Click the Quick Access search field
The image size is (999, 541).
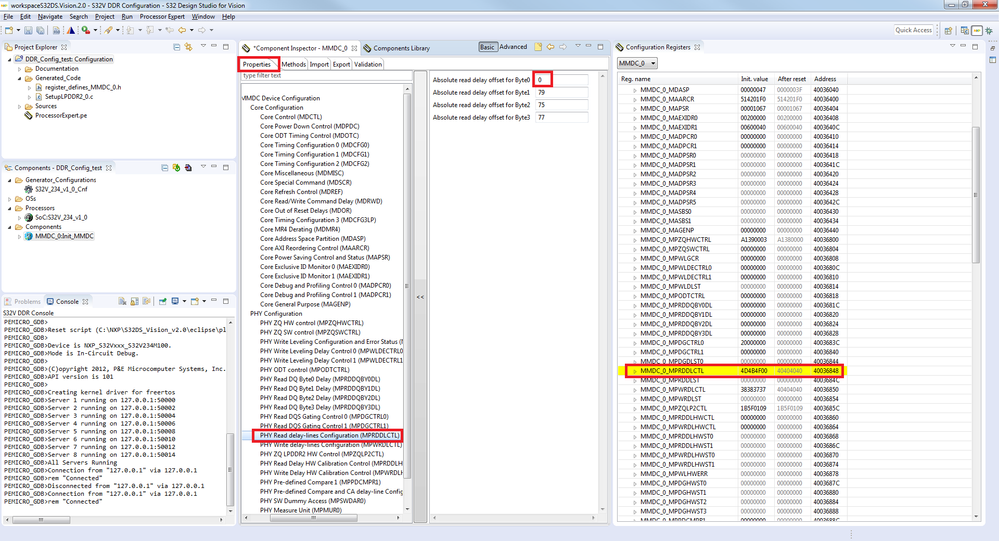coord(914,30)
